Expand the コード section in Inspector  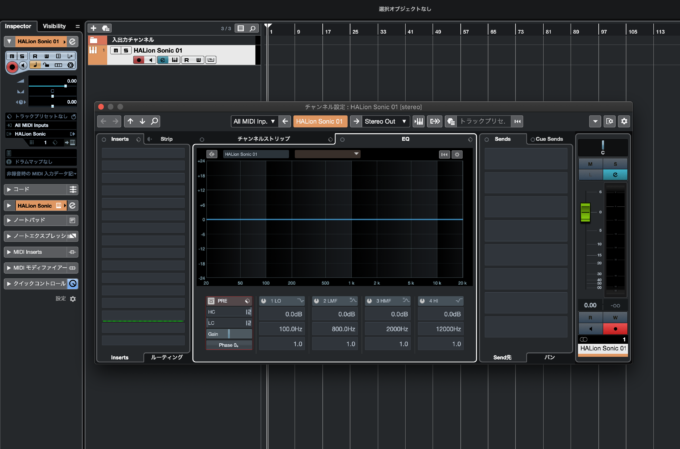click(9, 190)
